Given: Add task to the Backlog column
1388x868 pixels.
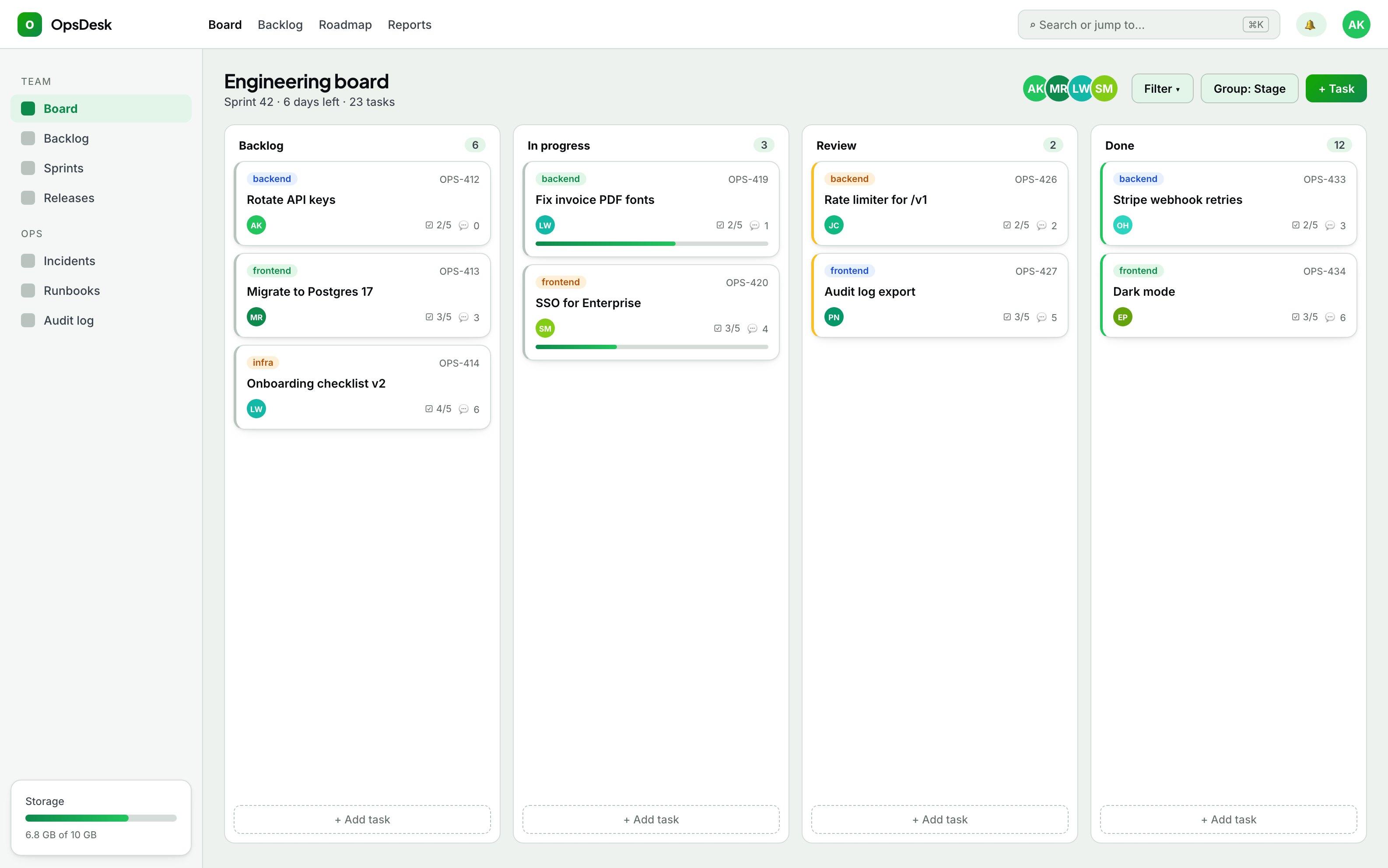Looking at the screenshot, I should click(362, 819).
